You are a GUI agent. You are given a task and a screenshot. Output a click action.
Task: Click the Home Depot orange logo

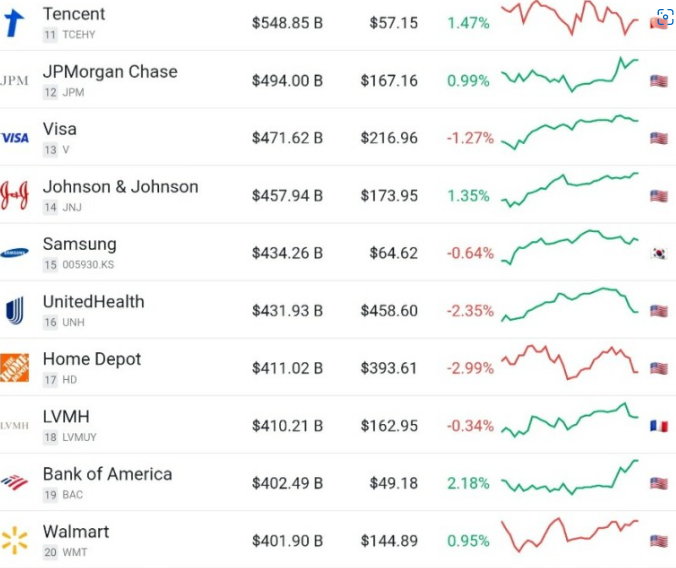point(15,368)
